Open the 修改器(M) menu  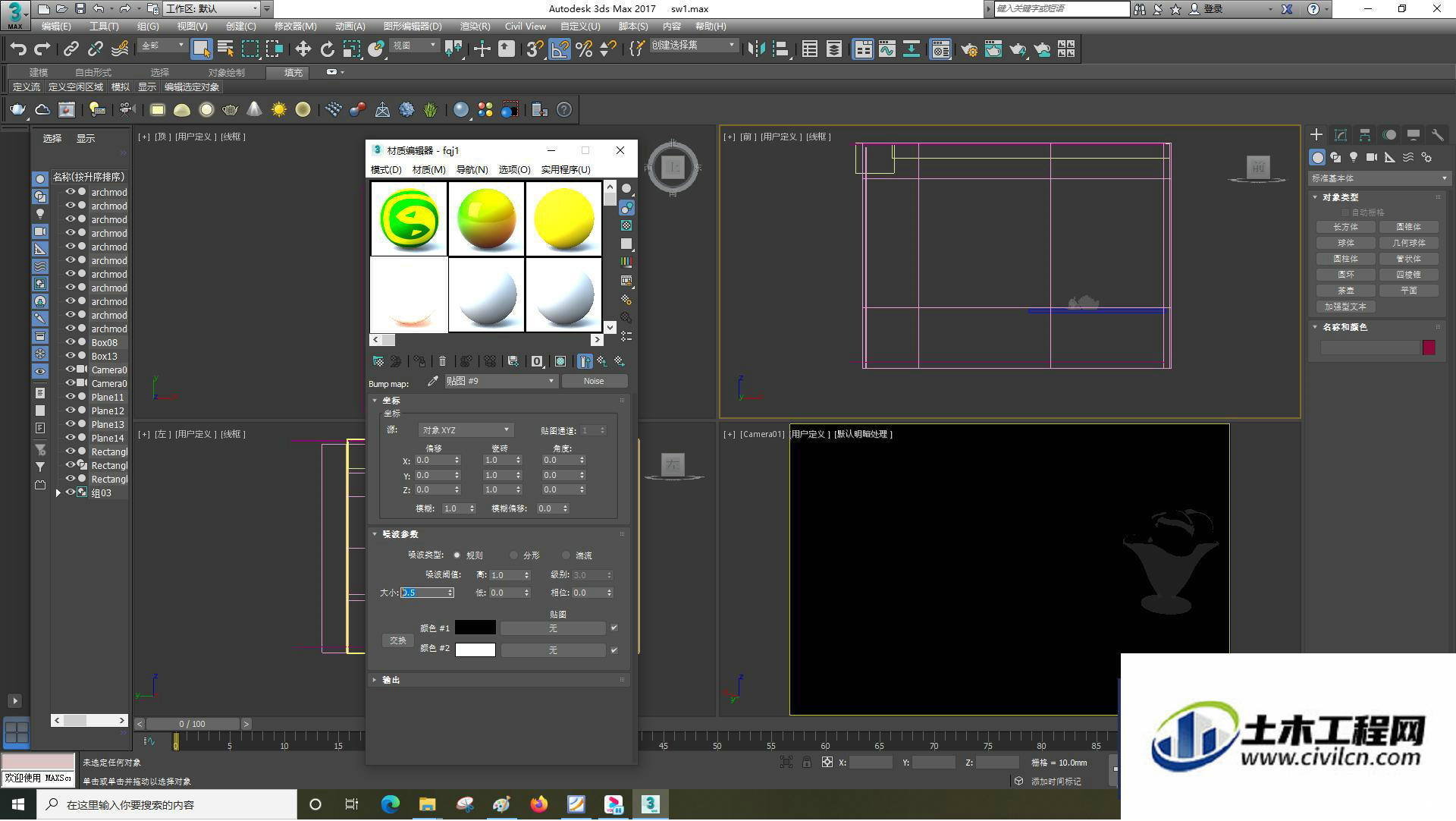click(295, 27)
